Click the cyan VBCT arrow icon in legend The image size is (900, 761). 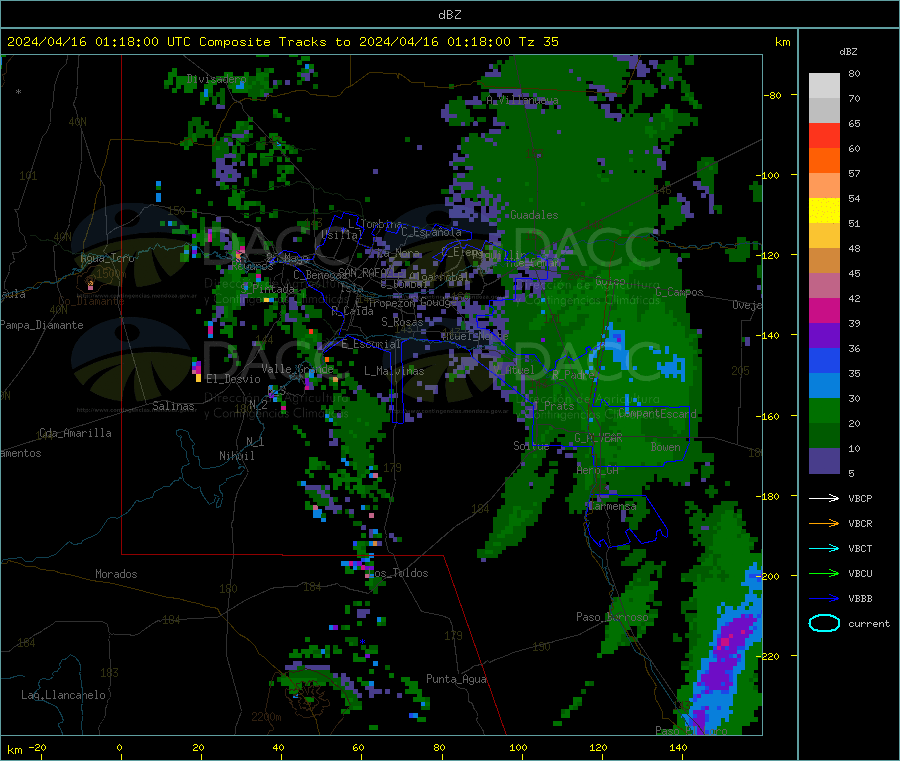(824, 548)
